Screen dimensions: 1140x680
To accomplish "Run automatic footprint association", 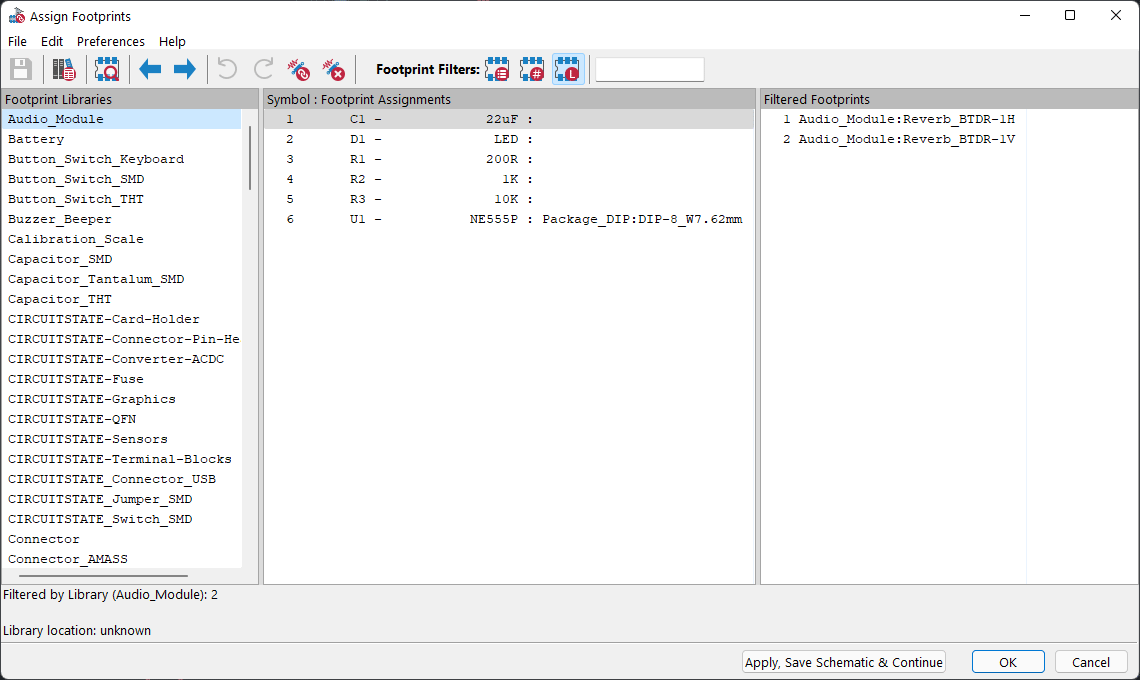I will tap(299, 70).
